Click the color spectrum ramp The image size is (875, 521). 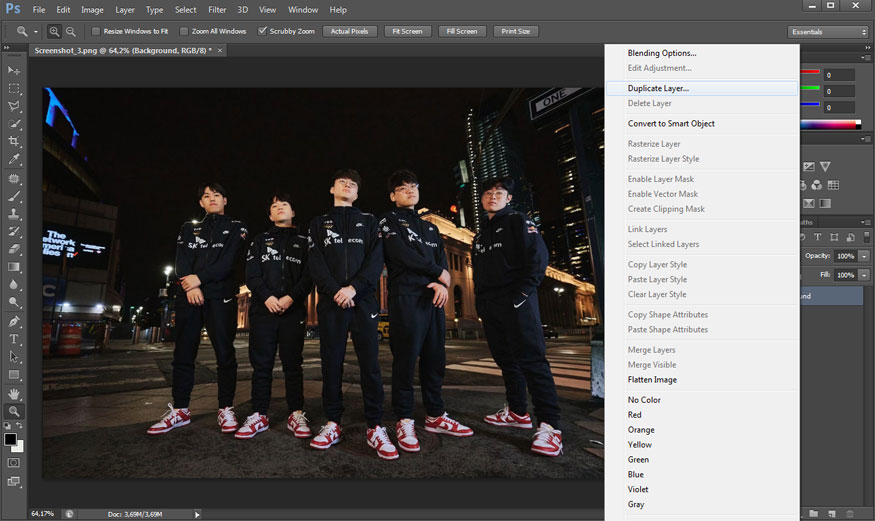coord(830,124)
